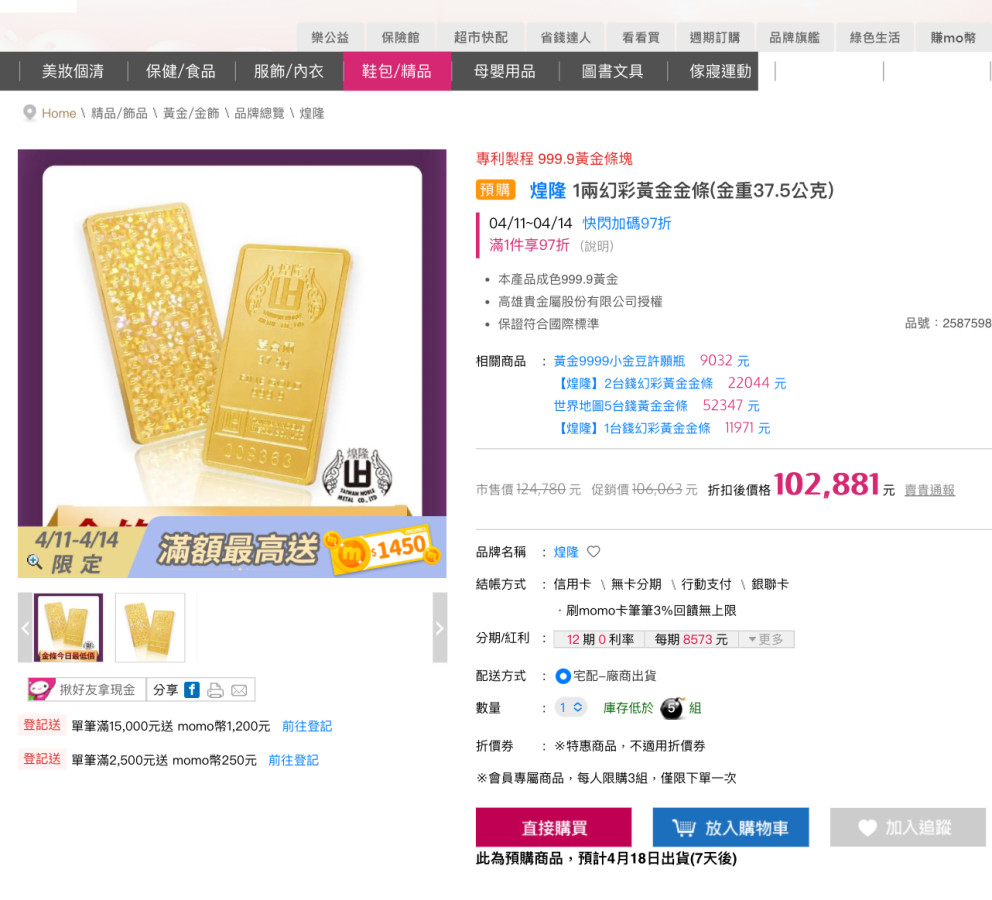This screenshot has height=900, width=992.
Task: Click the 直接購買 button
Action: tap(554, 827)
